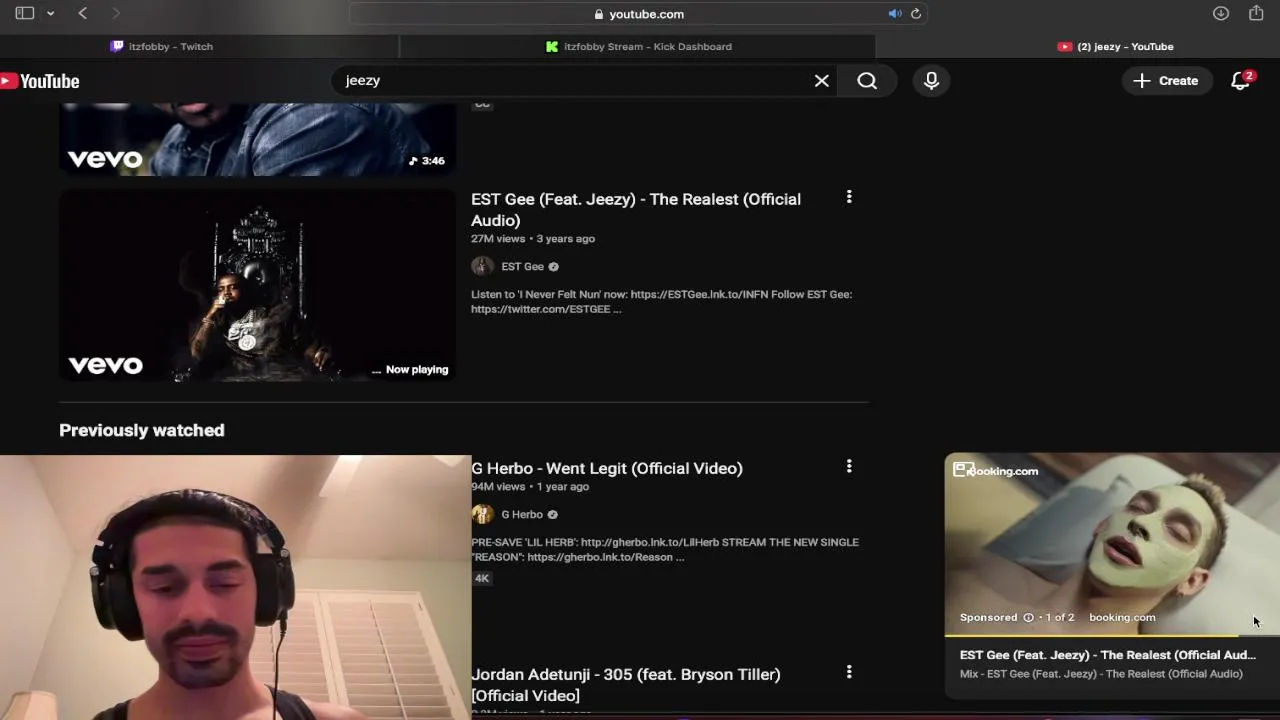
Task: Open the YouTube home logo
Action: 40,81
